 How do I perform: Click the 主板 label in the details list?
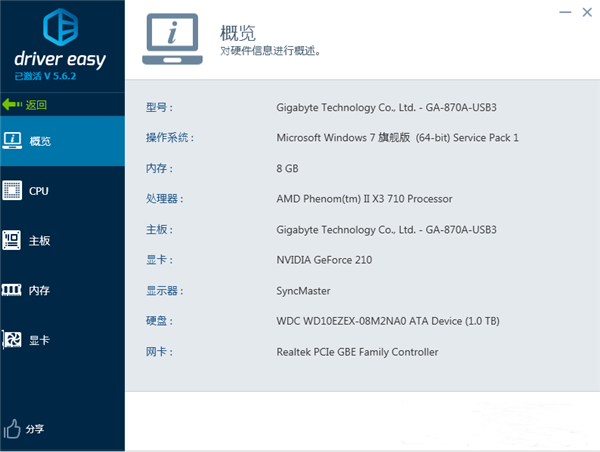click(159, 229)
